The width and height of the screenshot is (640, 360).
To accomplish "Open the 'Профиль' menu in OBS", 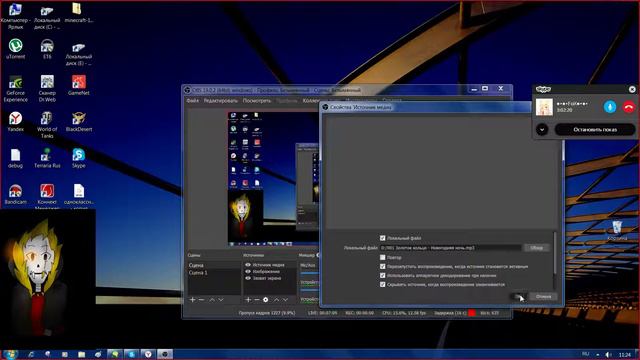I will point(287,100).
